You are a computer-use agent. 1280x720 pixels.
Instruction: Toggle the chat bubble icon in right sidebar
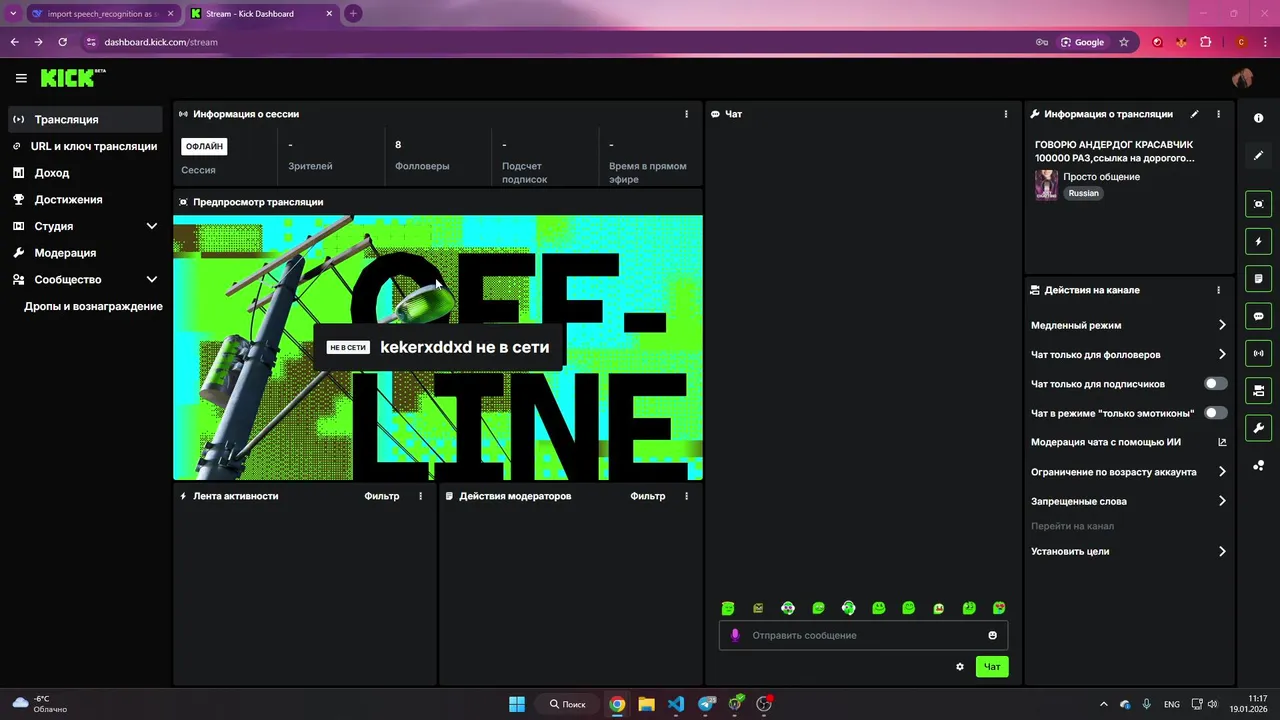(x=1258, y=316)
